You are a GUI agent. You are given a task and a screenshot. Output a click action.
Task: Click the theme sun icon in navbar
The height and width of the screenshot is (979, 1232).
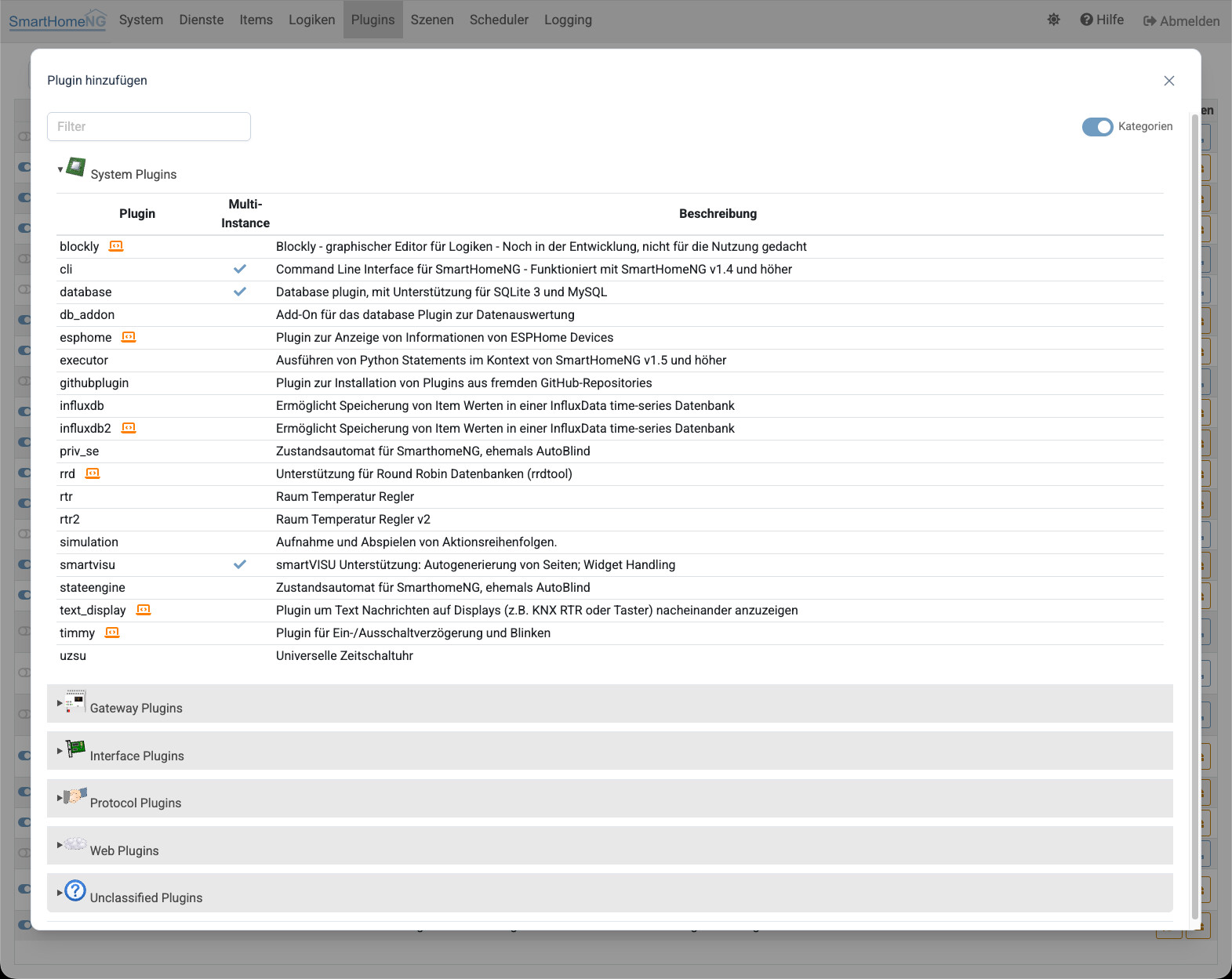(x=1054, y=20)
